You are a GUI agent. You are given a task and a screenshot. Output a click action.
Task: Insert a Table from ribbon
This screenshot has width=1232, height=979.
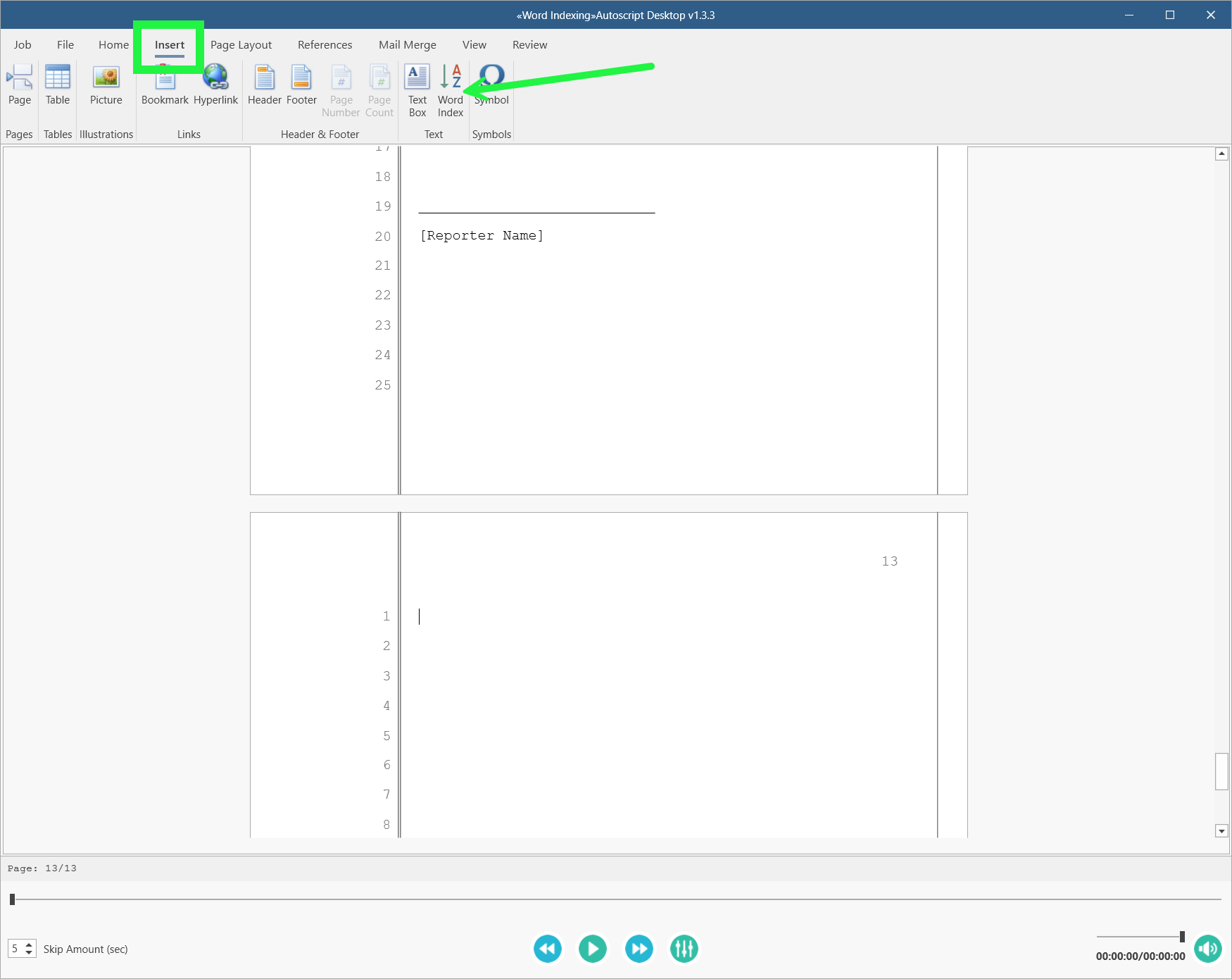pyautogui.click(x=58, y=86)
